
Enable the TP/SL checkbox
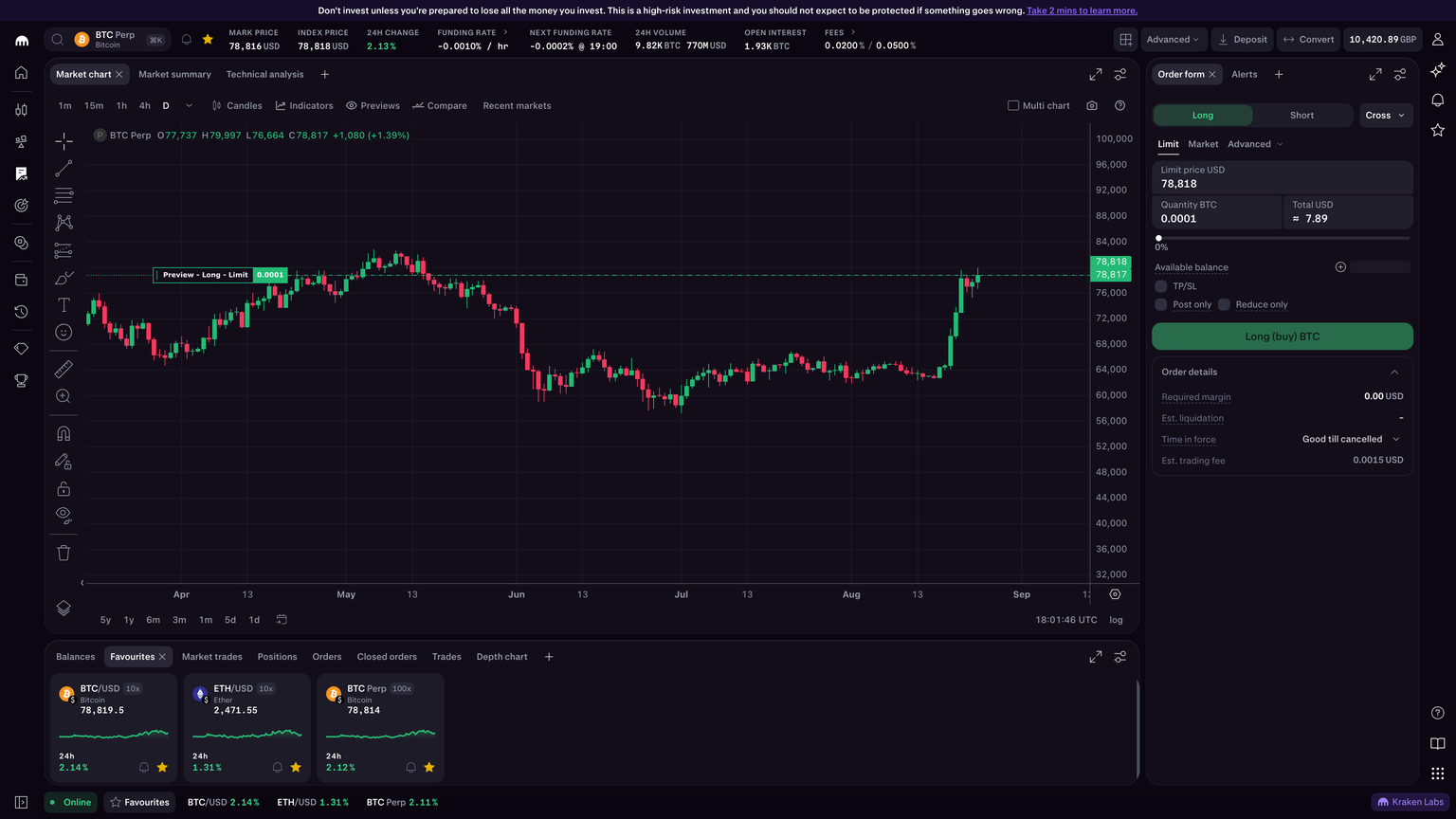point(1160,286)
